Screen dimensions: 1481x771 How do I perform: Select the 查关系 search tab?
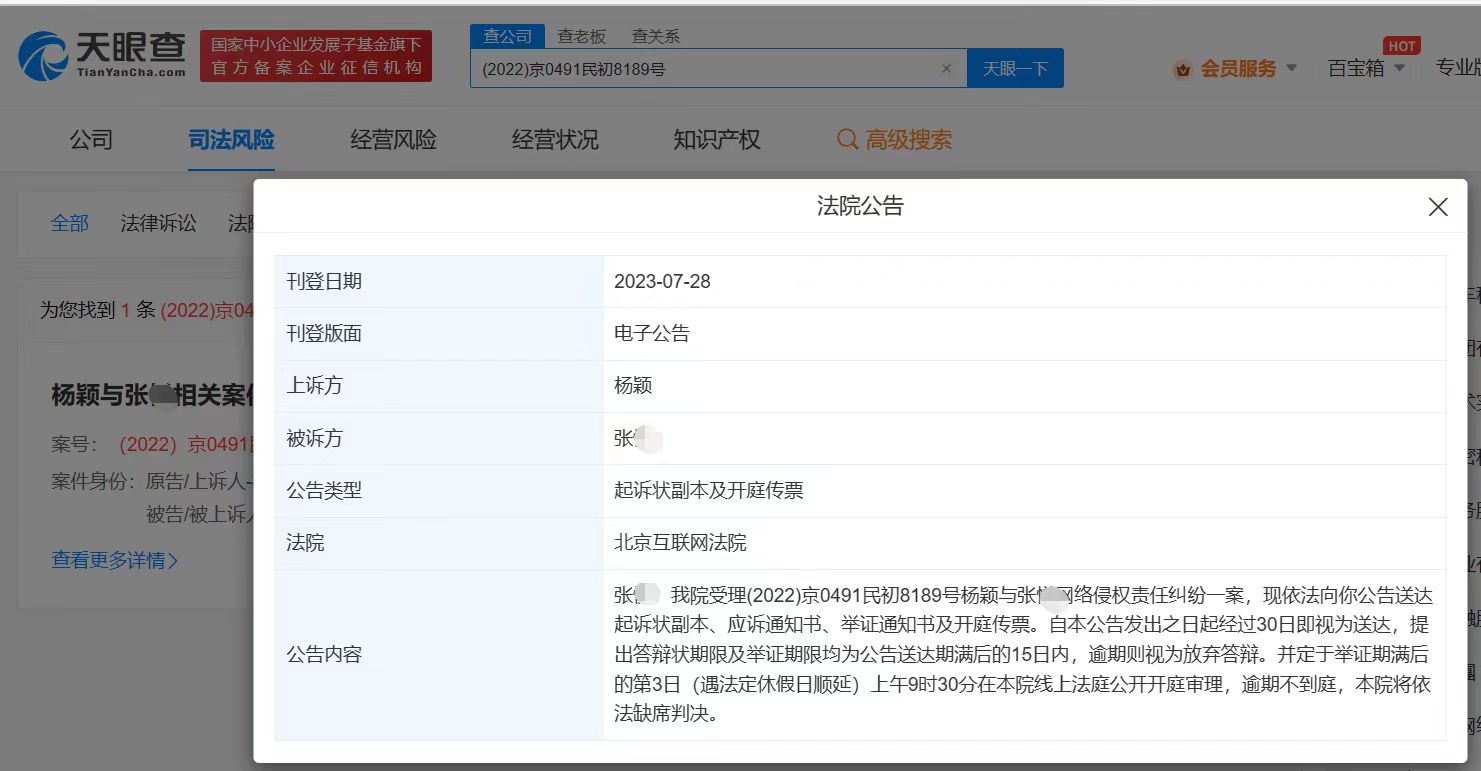(656, 36)
